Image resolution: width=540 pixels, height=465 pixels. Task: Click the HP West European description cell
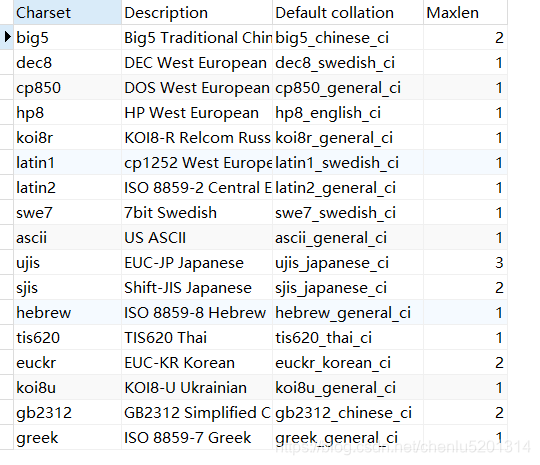(197, 112)
